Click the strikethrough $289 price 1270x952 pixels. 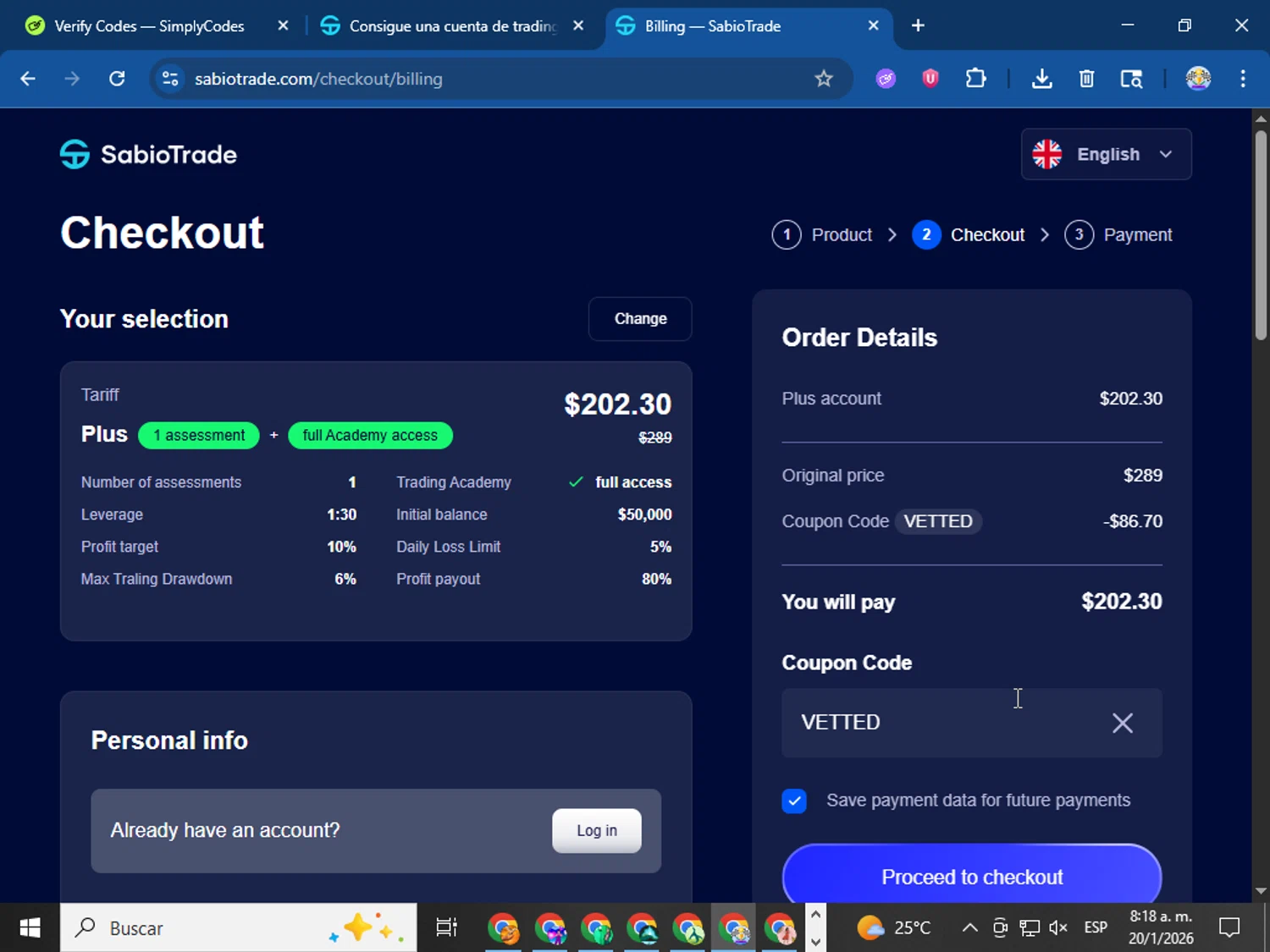(x=654, y=437)
